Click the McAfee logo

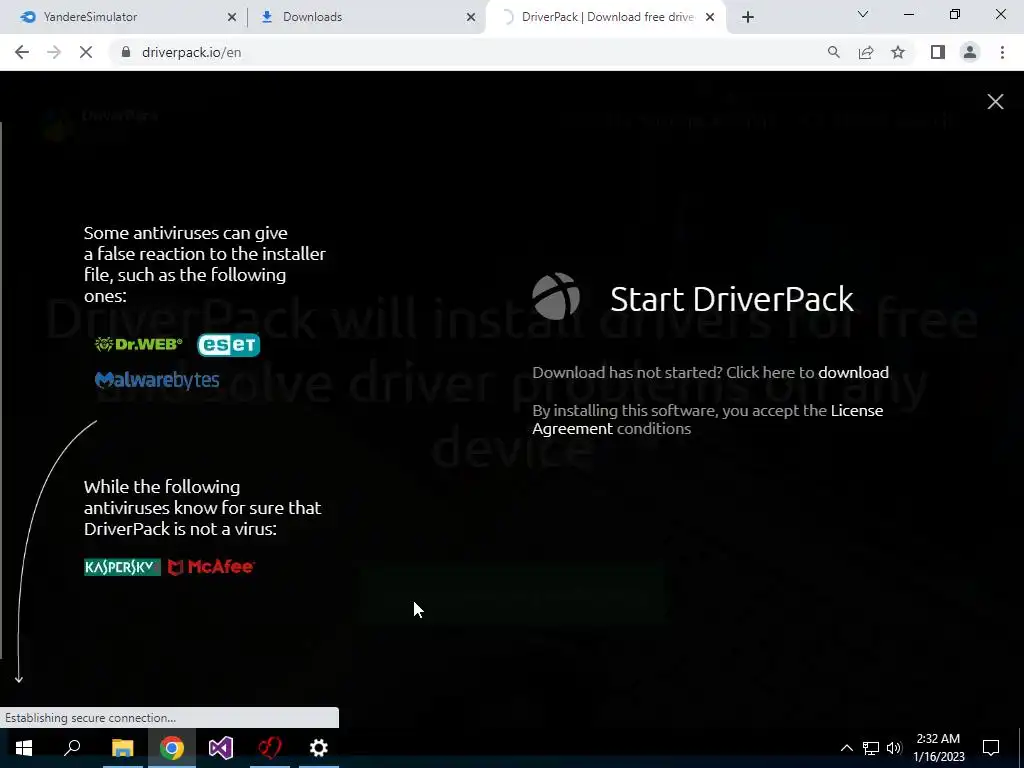point(211,567)
